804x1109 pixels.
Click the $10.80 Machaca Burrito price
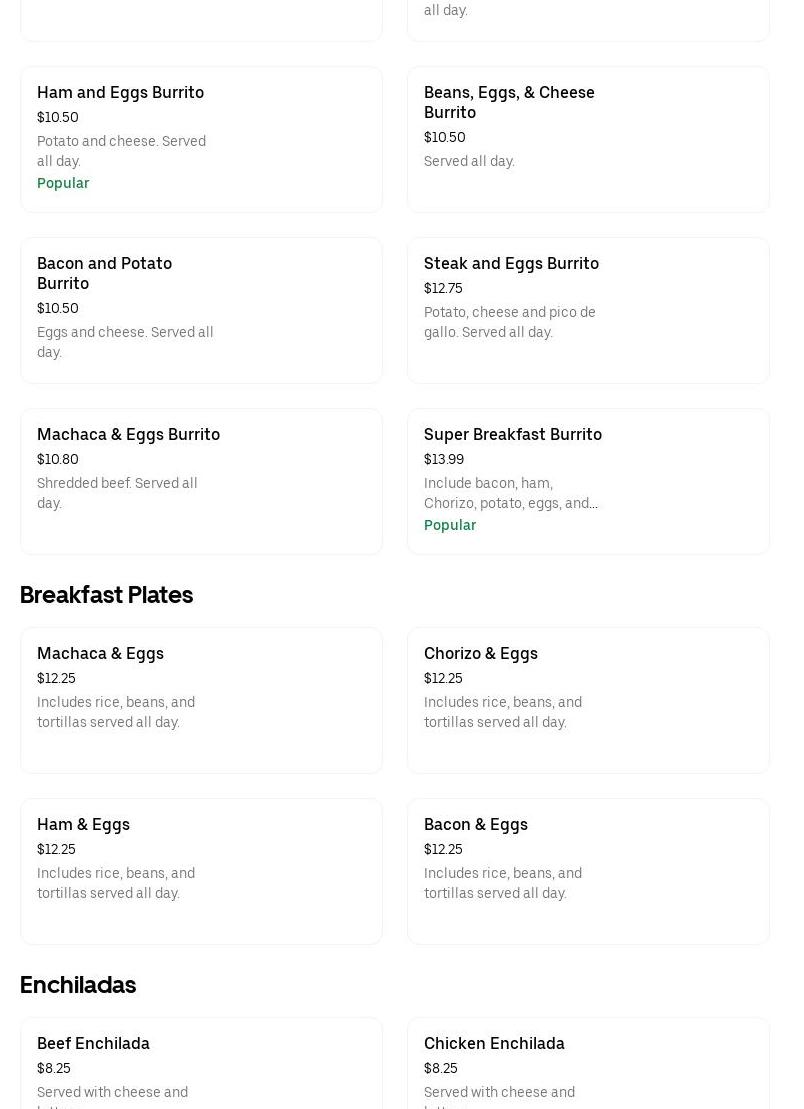click(x=58, y=460)
